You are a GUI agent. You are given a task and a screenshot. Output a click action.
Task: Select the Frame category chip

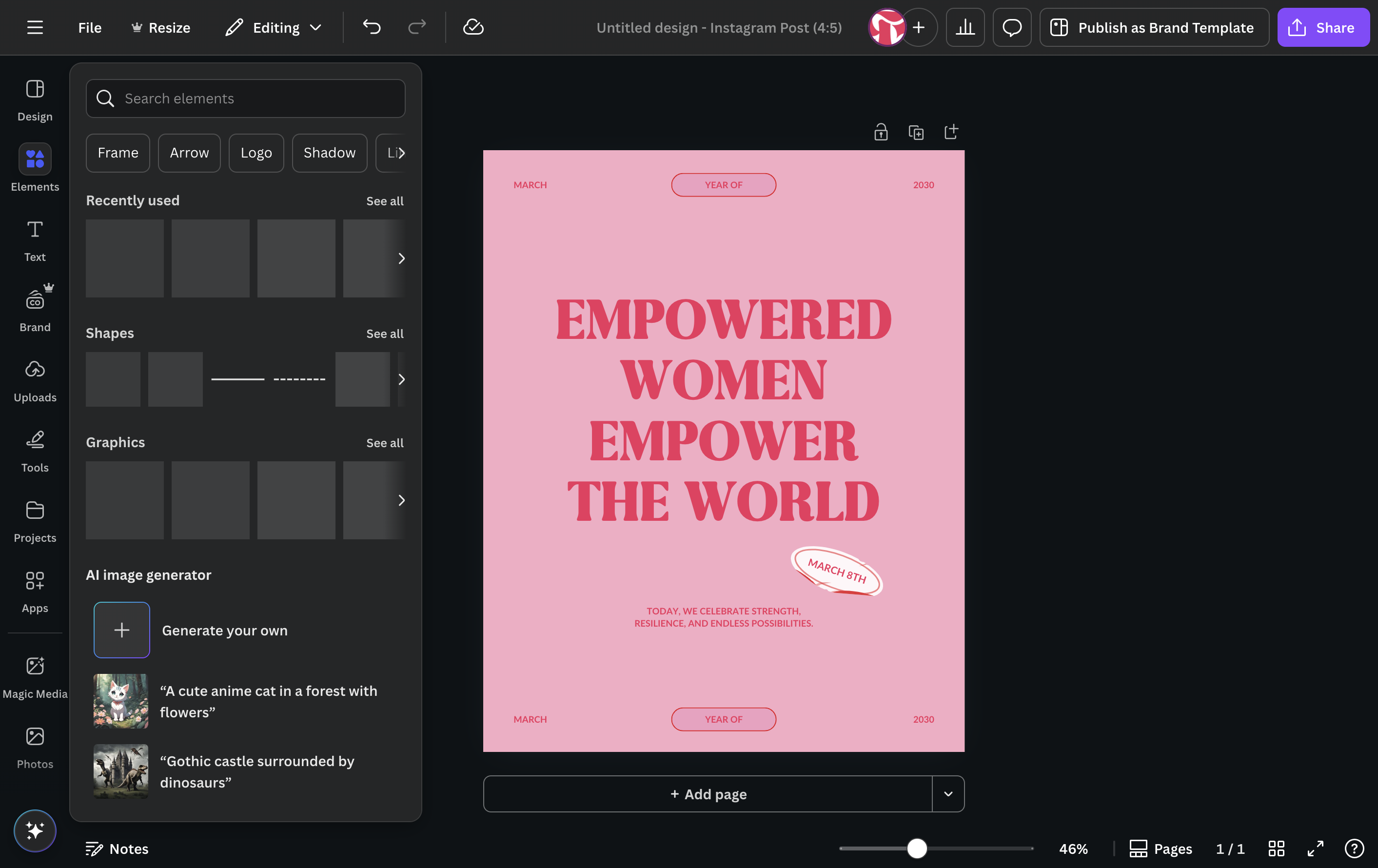click(118, 153)
